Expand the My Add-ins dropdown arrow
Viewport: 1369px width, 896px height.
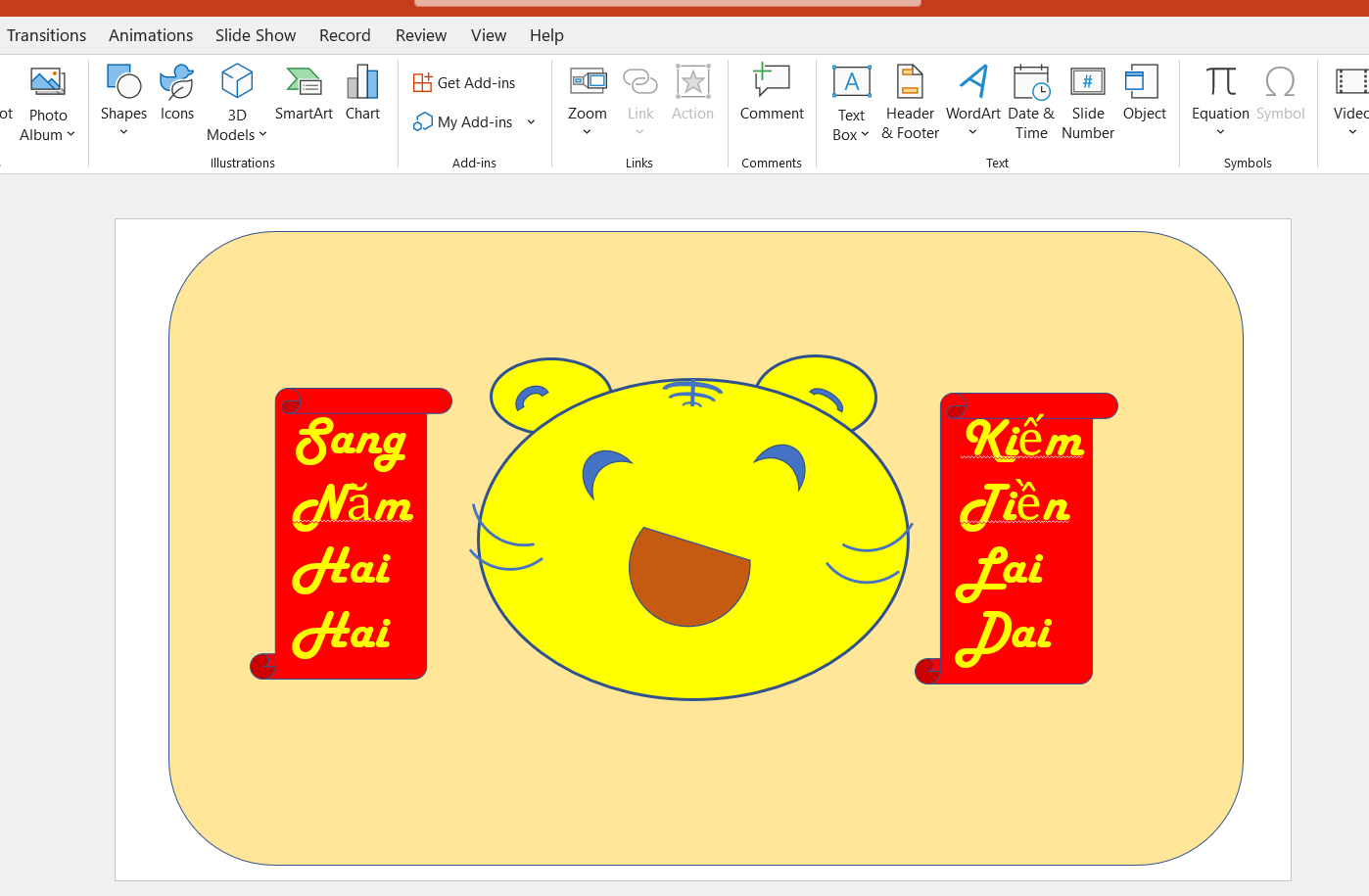tap(532, 122)
